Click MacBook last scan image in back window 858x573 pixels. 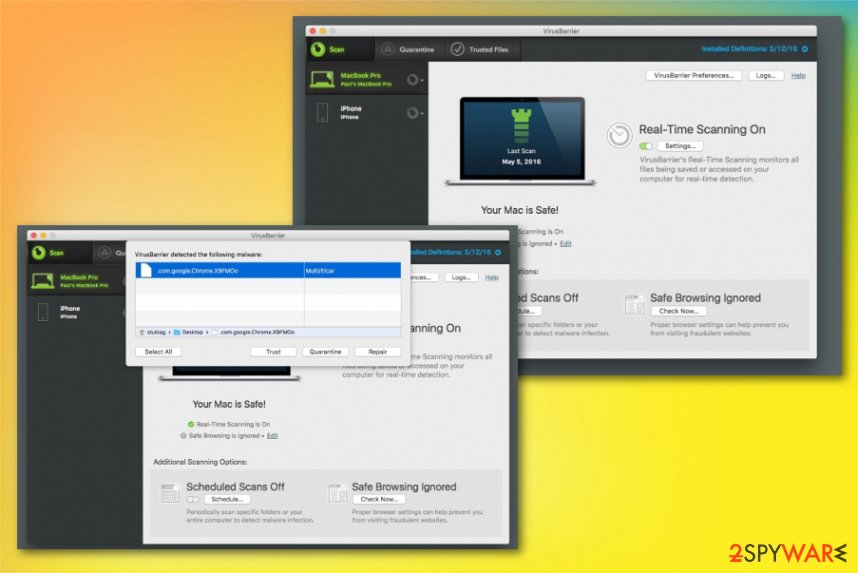(x=521, y=141)
